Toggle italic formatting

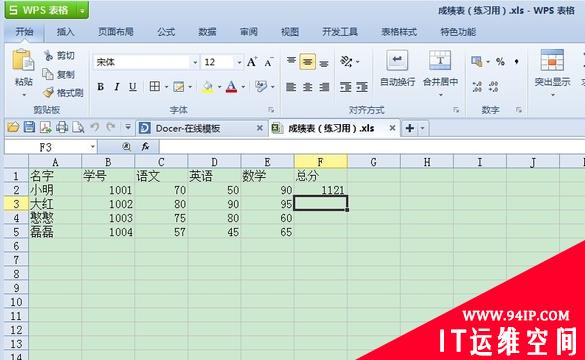(117, 87)
